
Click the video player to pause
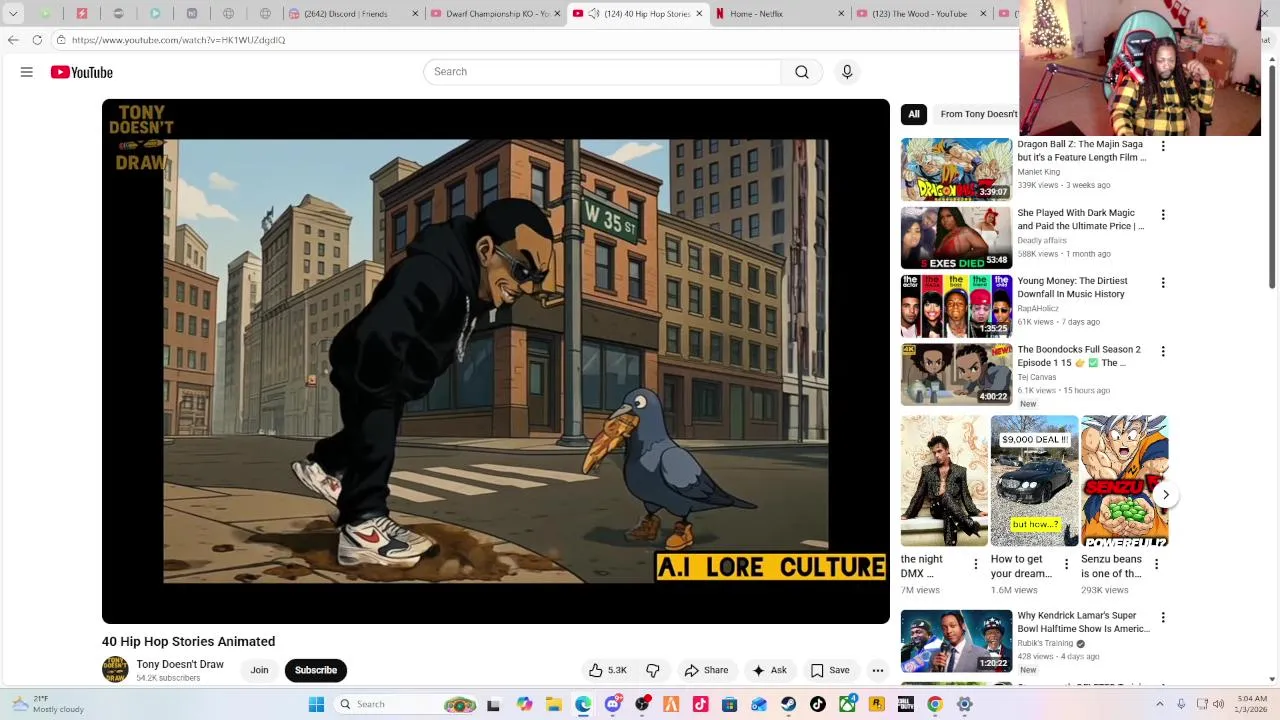[495, 361]
